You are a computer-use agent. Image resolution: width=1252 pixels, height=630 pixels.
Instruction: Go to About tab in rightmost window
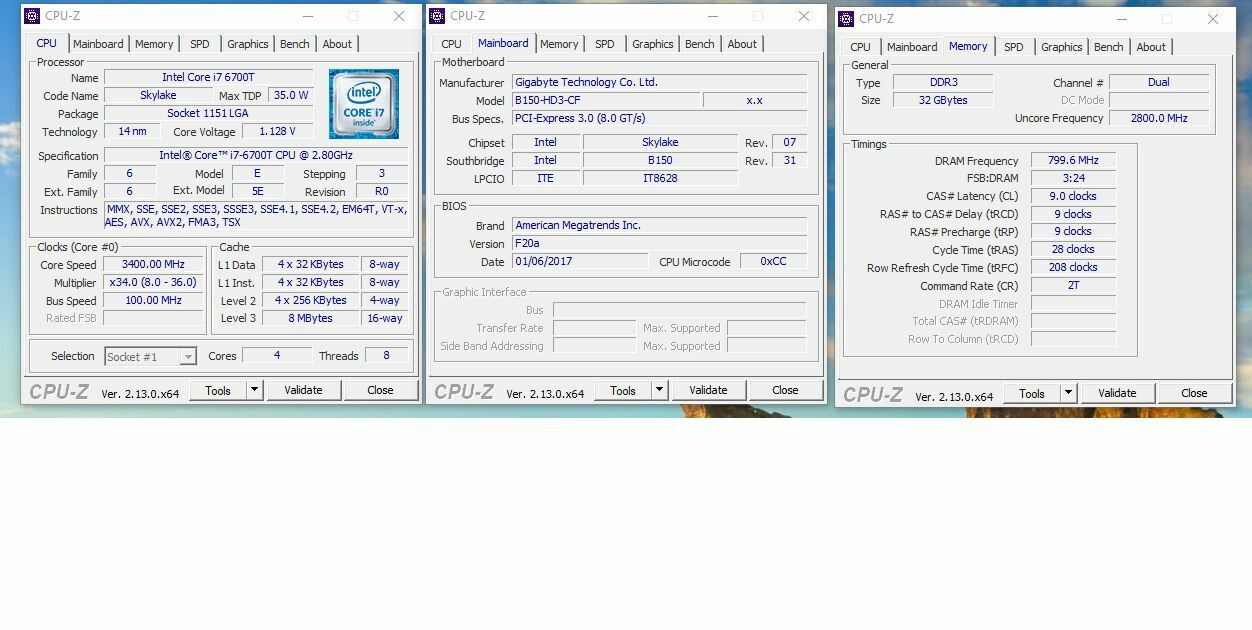pos(1150,47)
